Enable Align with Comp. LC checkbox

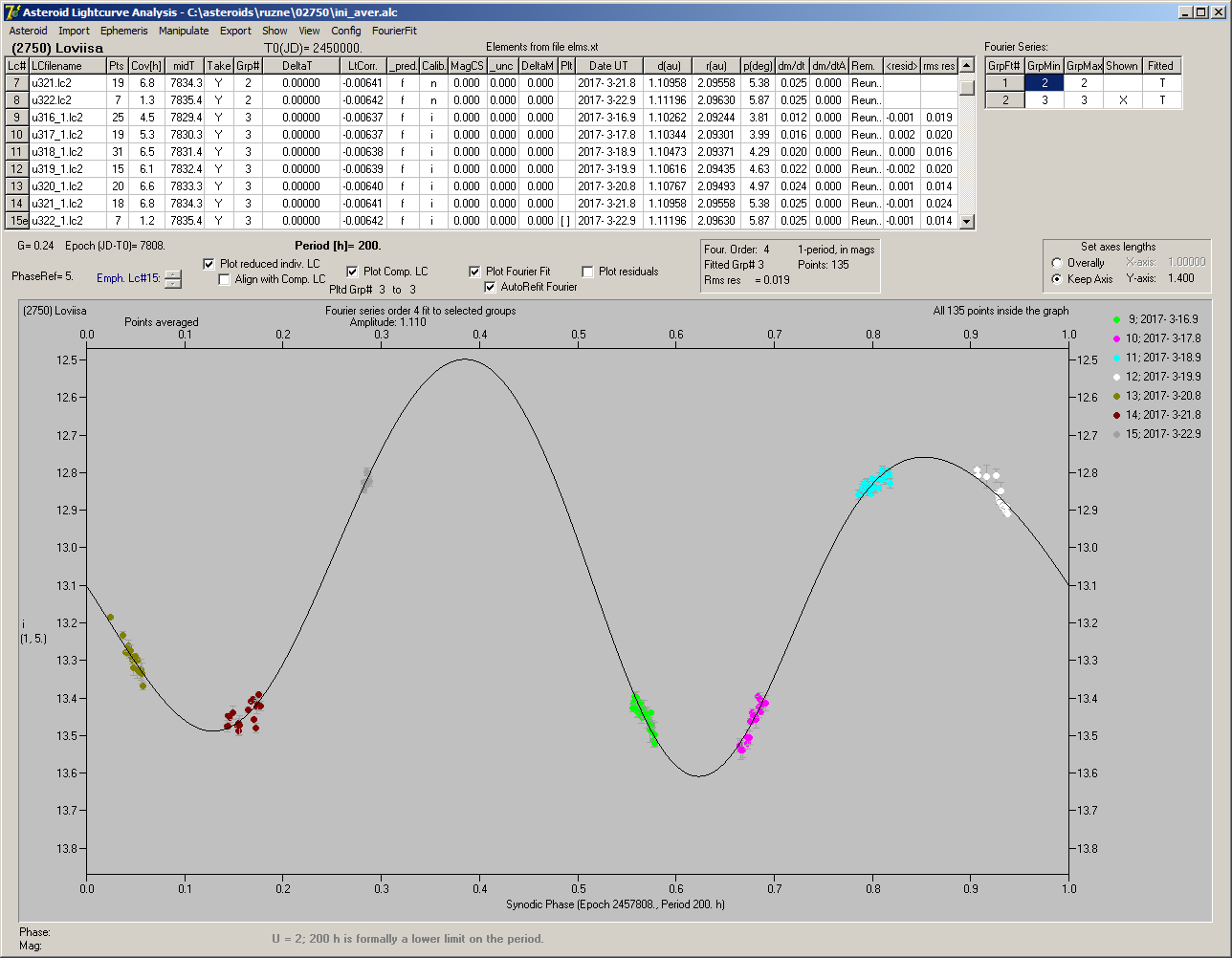coord(225,279)
